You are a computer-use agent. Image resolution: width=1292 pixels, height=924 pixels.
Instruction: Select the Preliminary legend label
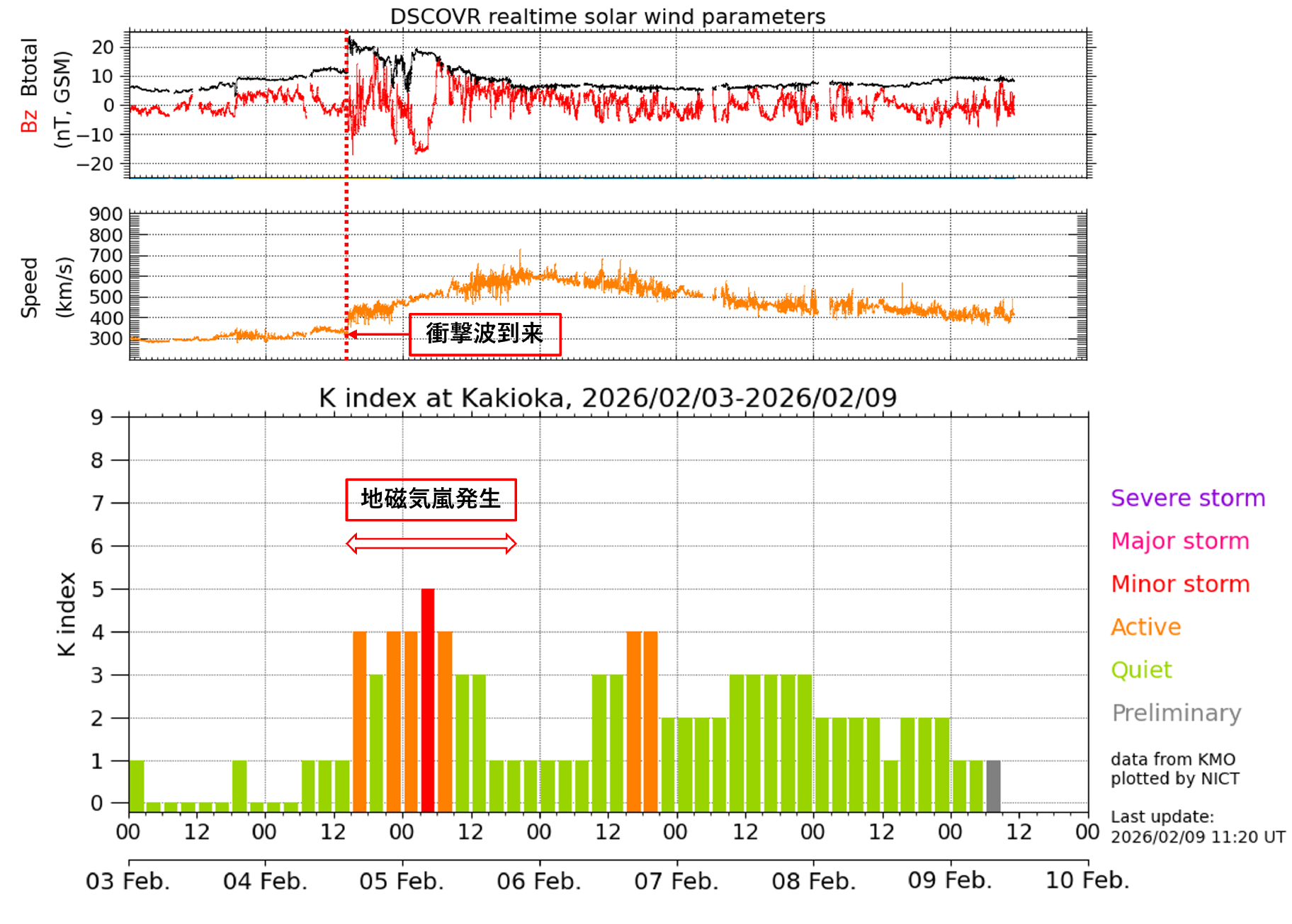point(1176,713)
